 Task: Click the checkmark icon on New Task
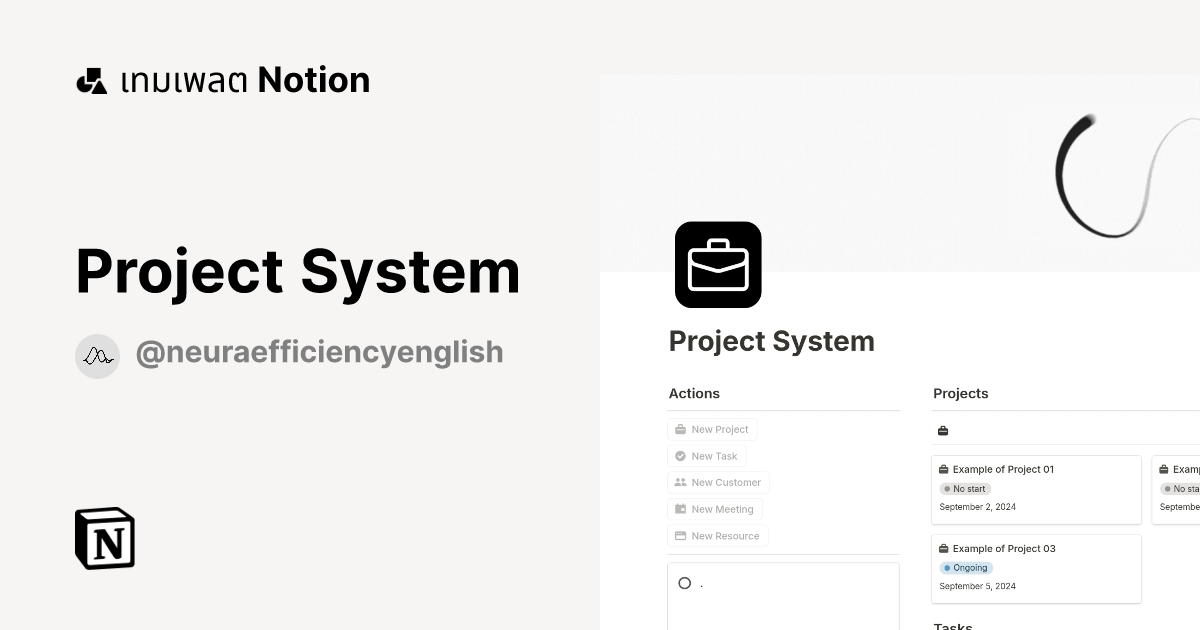(x=681, y=456)
